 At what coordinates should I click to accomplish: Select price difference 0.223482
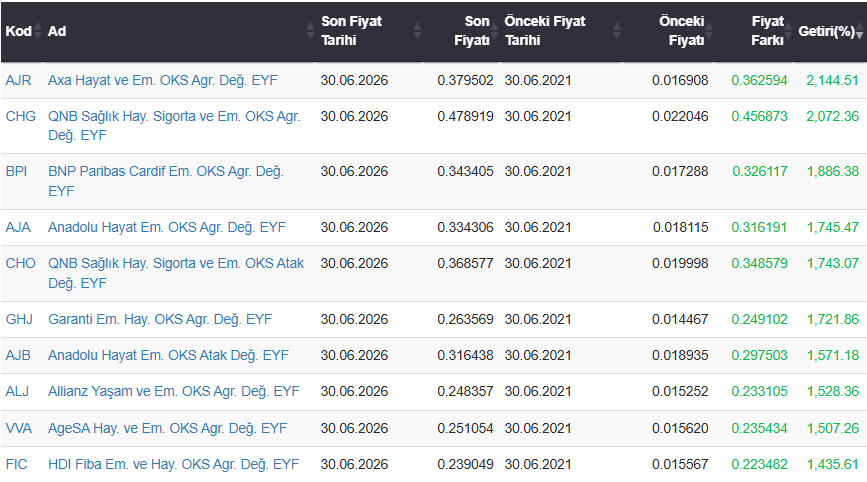coord(759,464)
